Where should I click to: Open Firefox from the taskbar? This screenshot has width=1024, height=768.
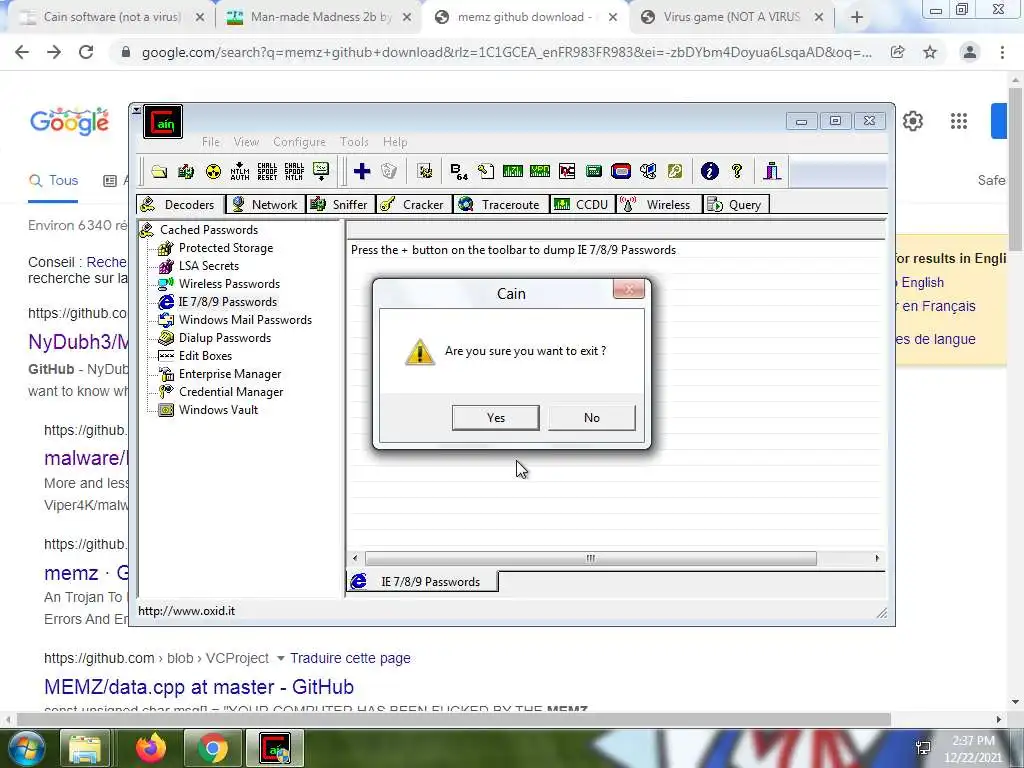point(151,748)
